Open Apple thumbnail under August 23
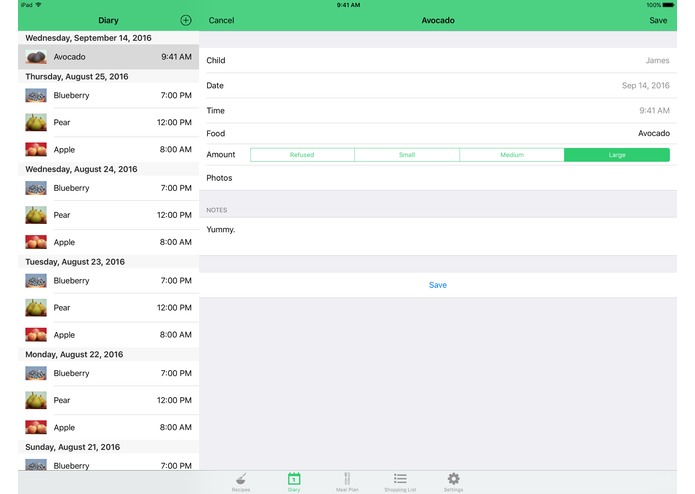The height and width of the screenshot is (494, 695). coord(36,335)
